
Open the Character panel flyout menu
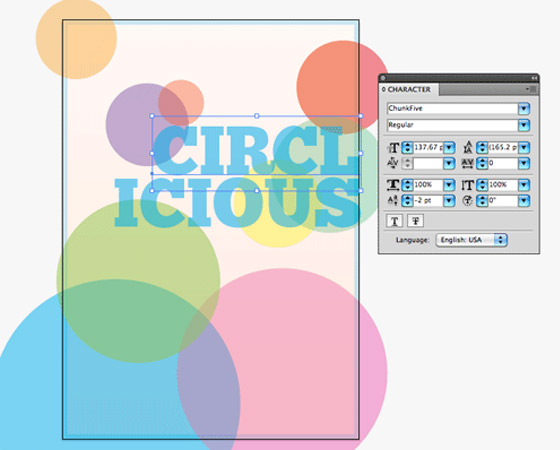pyautogui.click(x=531, y=89)
